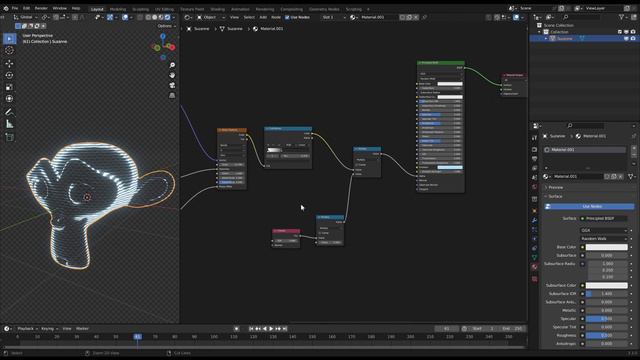Open the File menu
Screen dimensions: 640x360
(x=15, y=8)
